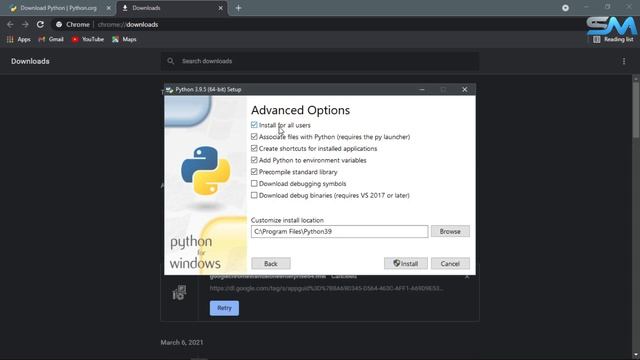The image size is (640, 360).
Task: Toggle Create shortcuts for installed applications
Action: pyautogui.click(x=254, y=149)
